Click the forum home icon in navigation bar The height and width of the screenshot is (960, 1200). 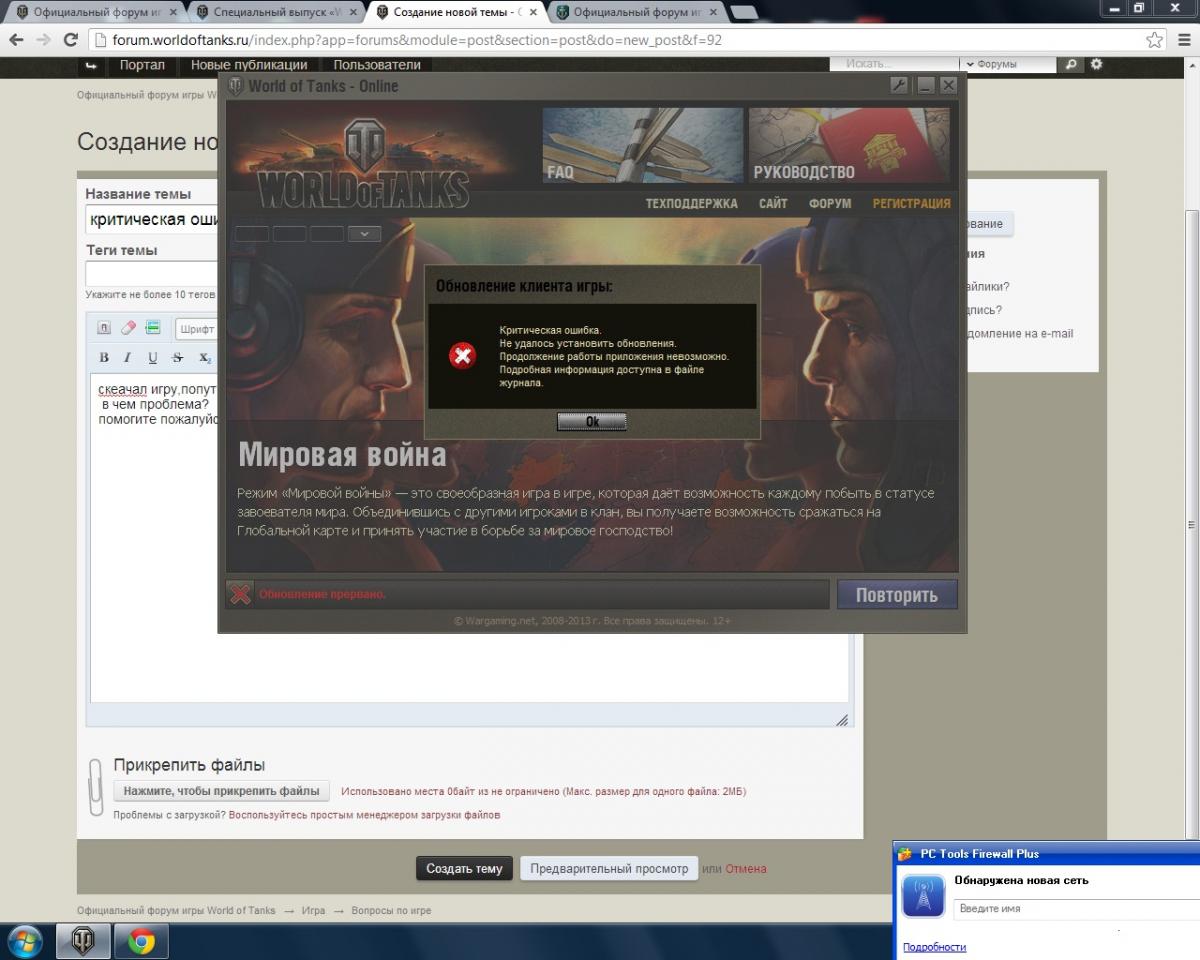click(91, 65)
